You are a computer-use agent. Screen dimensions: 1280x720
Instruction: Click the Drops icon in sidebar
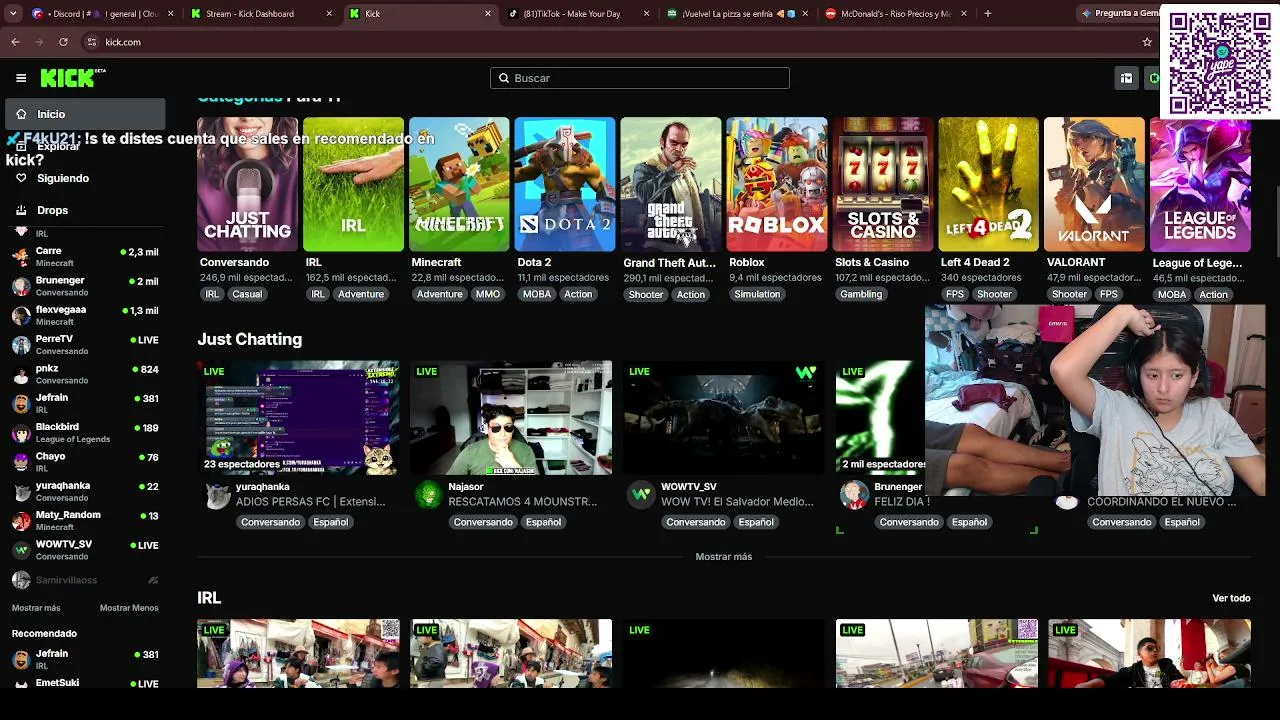(x=21, y=210)
